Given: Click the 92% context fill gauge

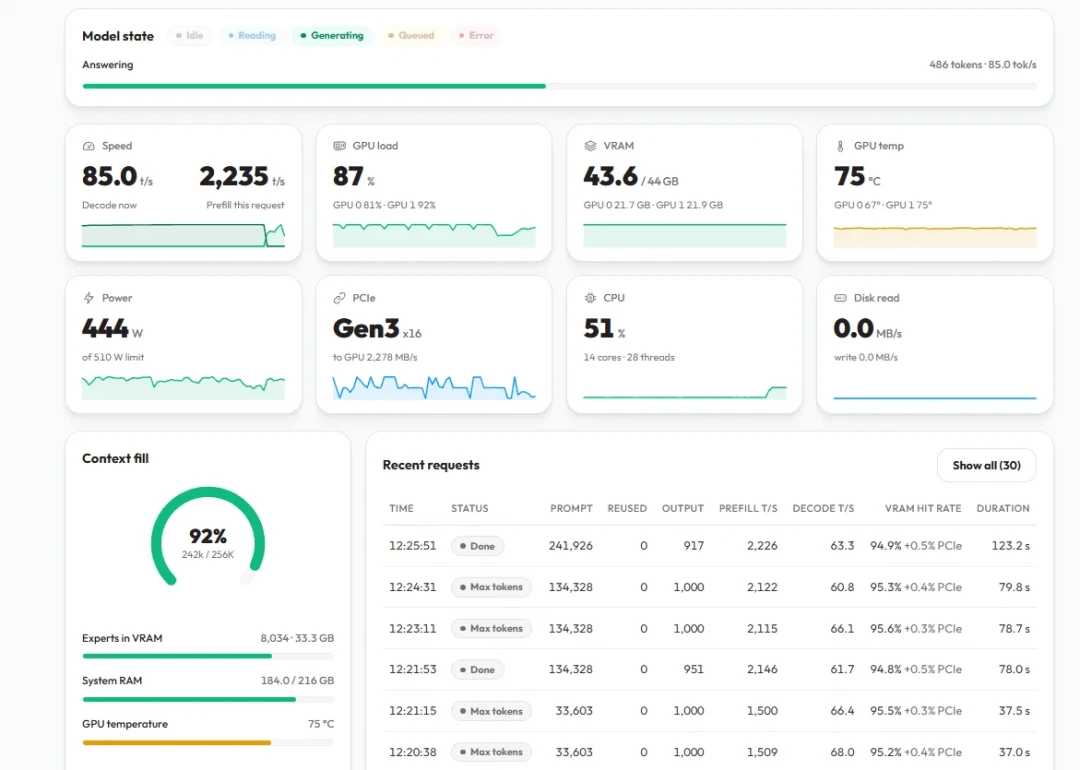Looking at the screenshot, I should coord(208,537).
